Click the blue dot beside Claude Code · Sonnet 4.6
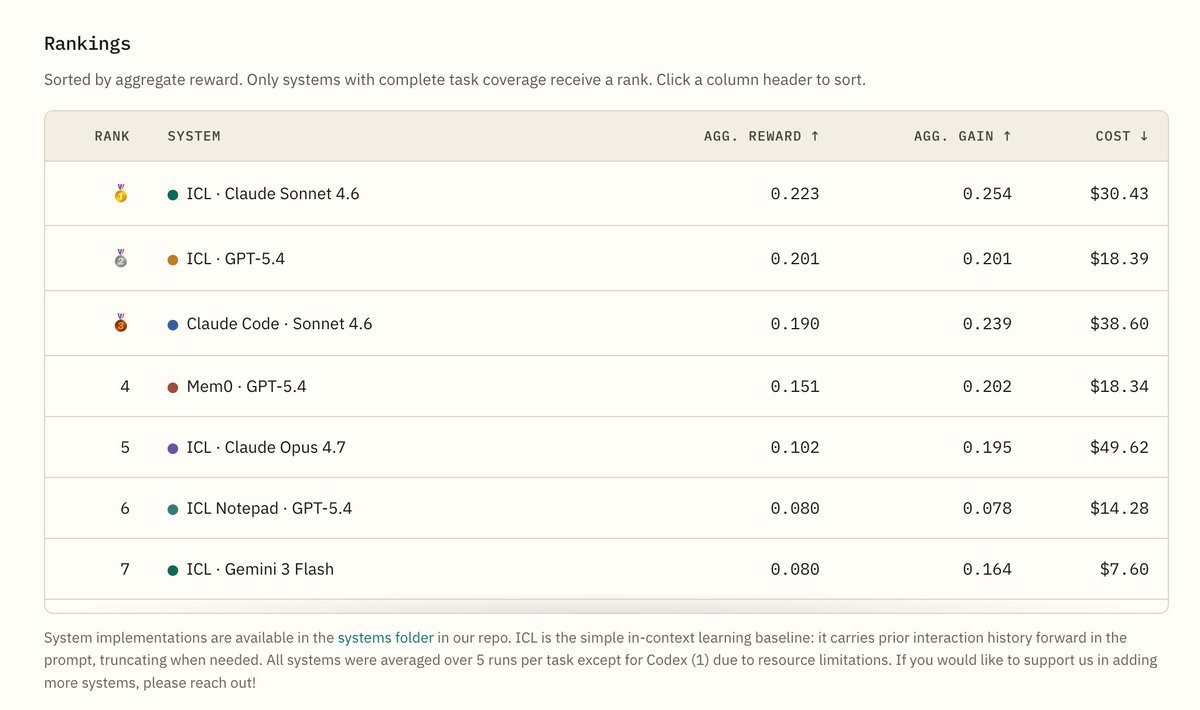Image resolution: width=1200 pixels, height=710 pixels. 173,325
